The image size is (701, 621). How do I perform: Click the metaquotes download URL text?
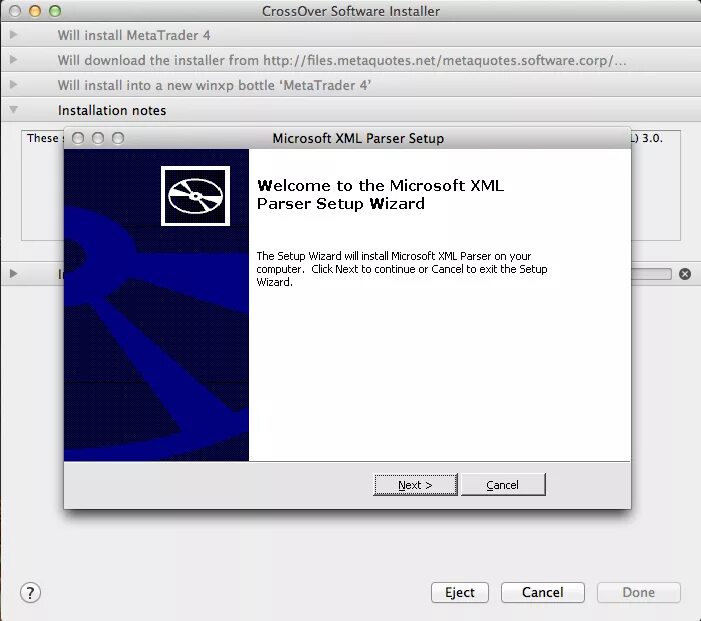[x=444, y=60]
